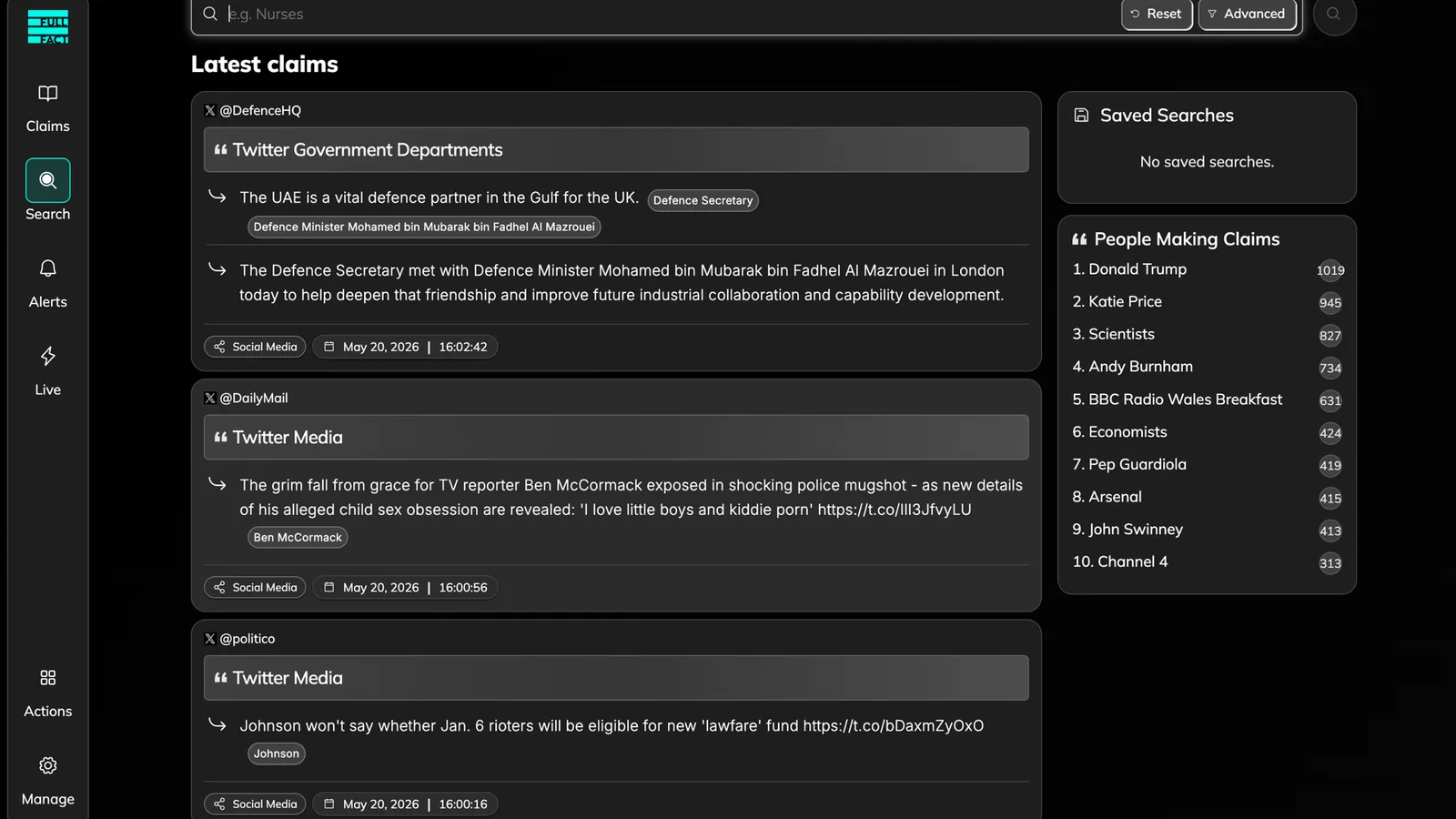Select the Ben McCormack tag
The image size is (1456, 819).
coord(298,538)
